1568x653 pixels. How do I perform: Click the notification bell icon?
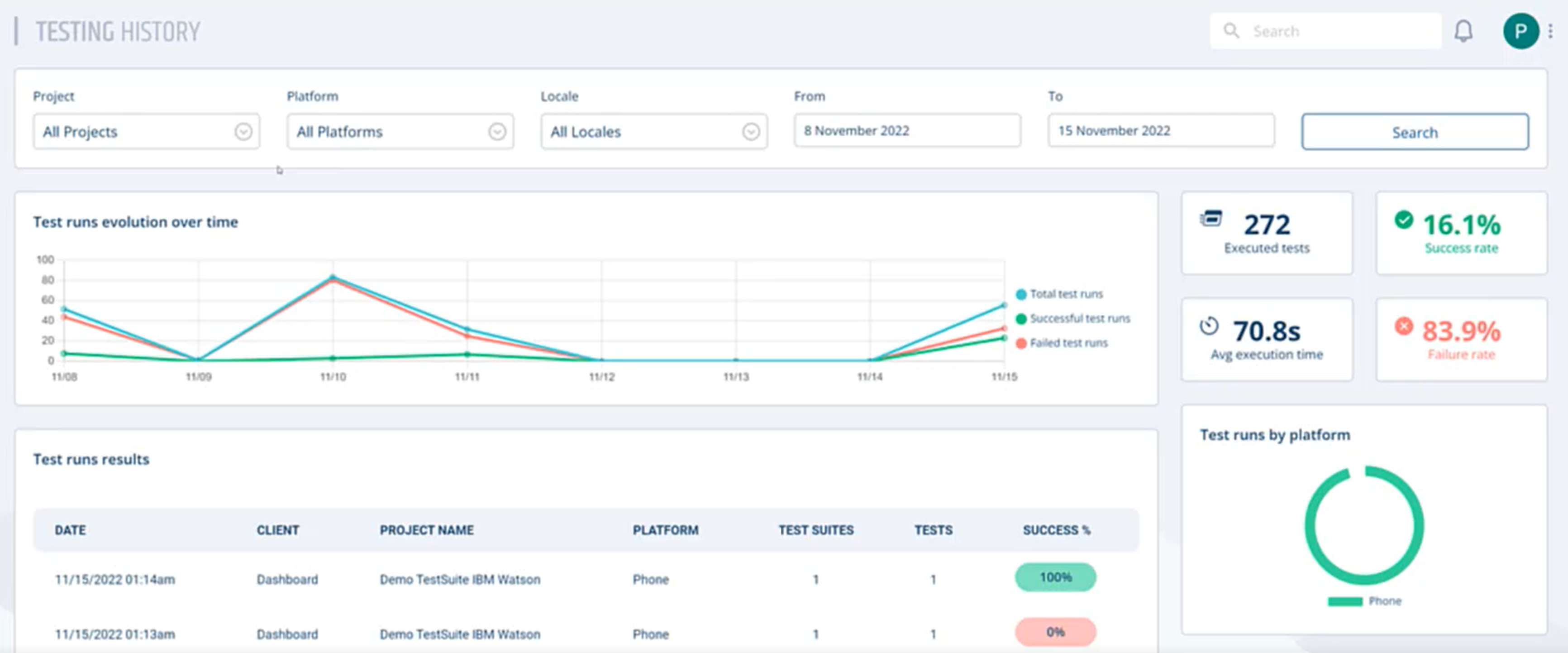click(x=1463, y=30)
